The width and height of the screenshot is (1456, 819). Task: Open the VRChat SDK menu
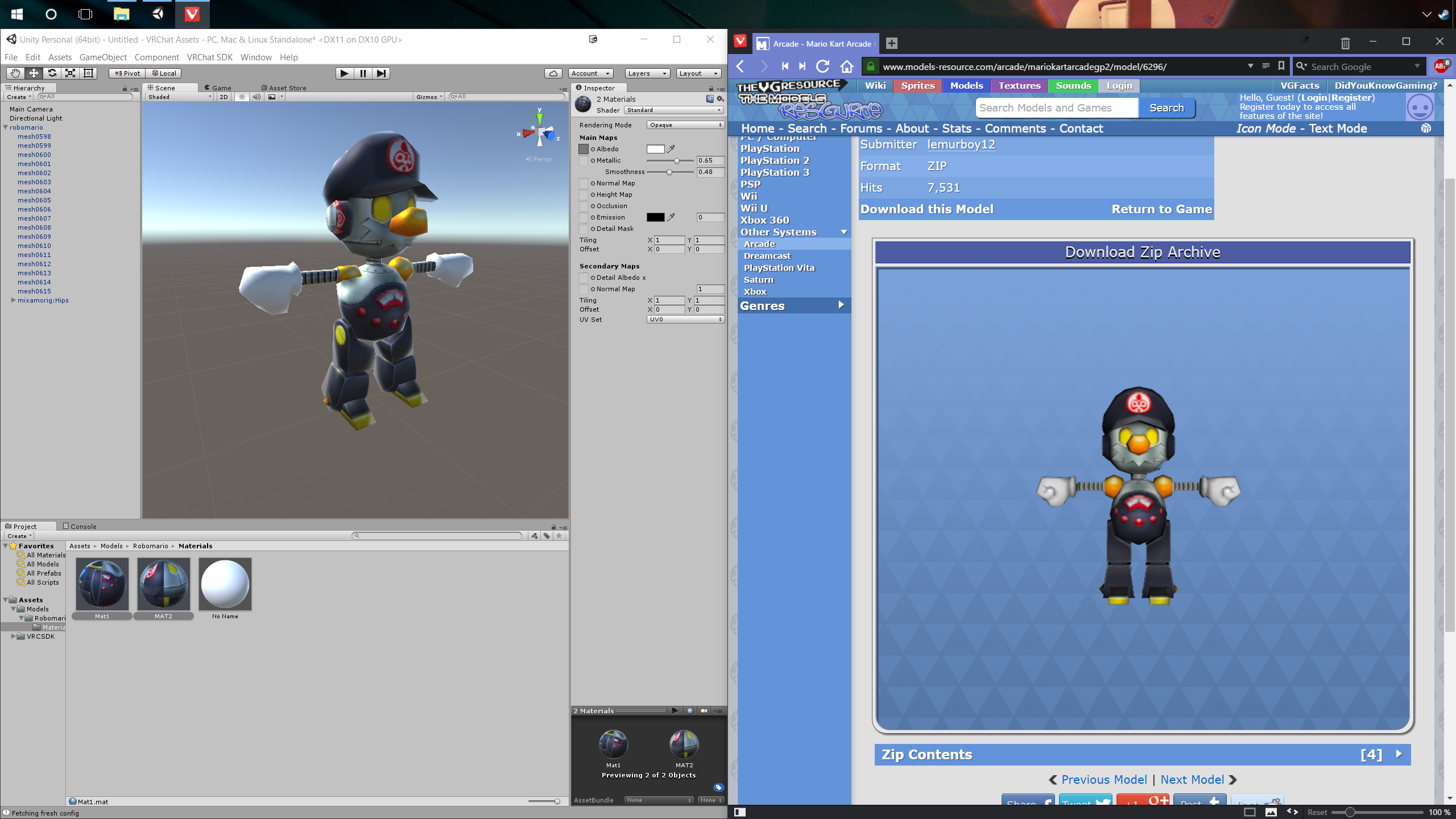click(209, 57)
